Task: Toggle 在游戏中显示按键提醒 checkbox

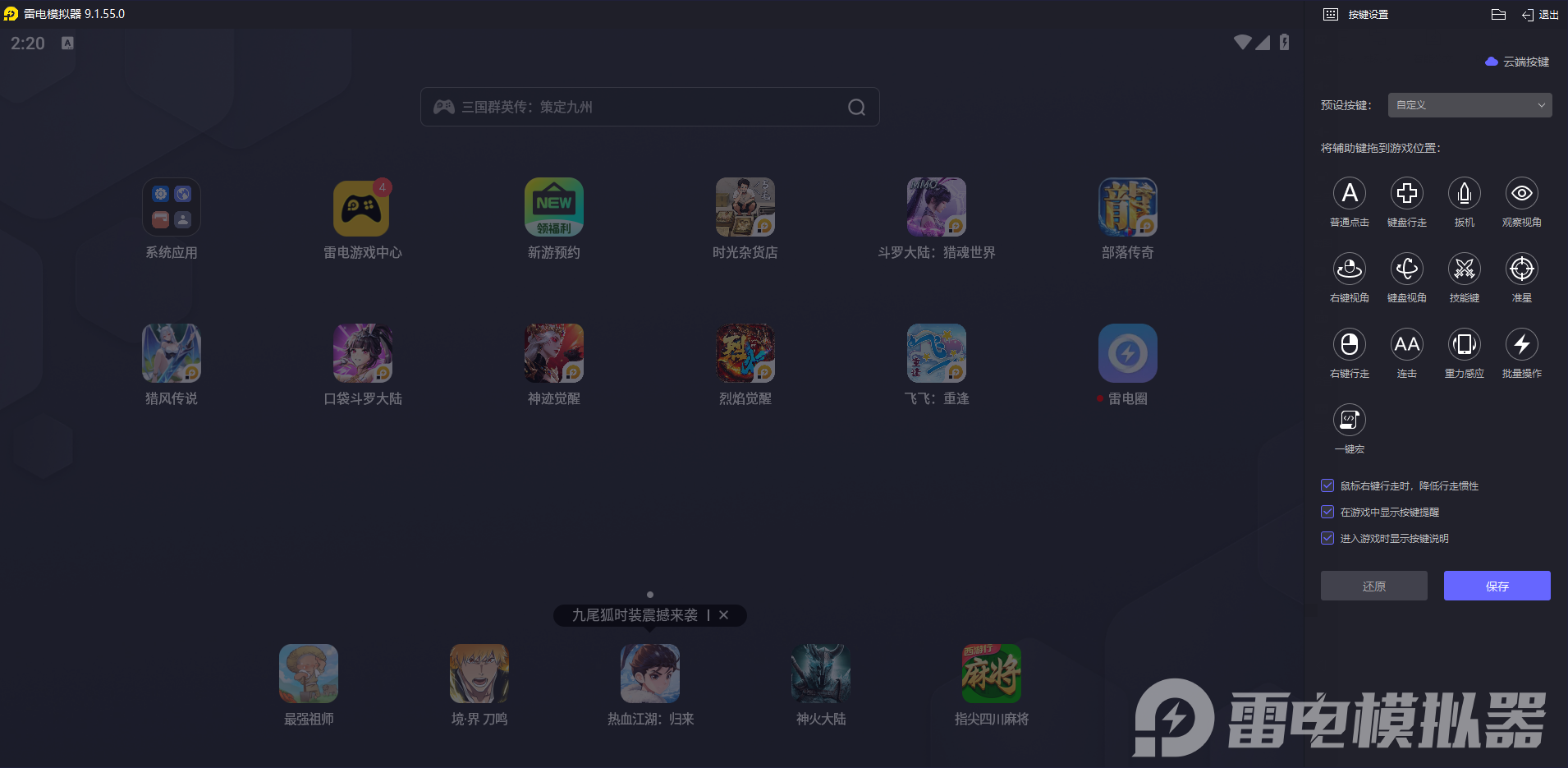Action: [x=1327, y=512]
